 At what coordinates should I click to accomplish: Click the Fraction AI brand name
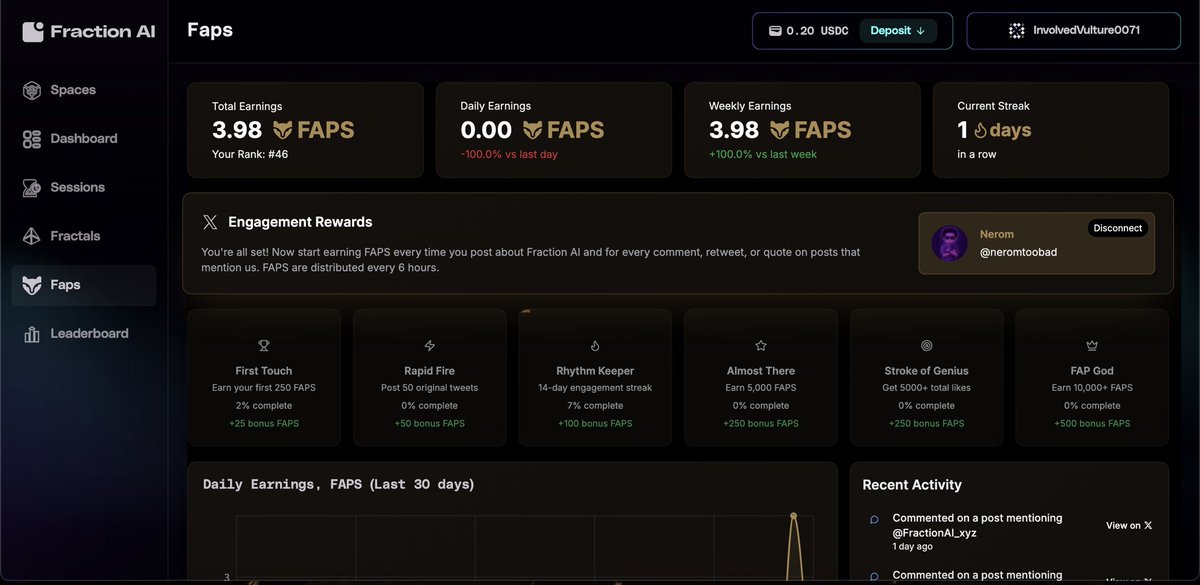[x=103, y=32]
